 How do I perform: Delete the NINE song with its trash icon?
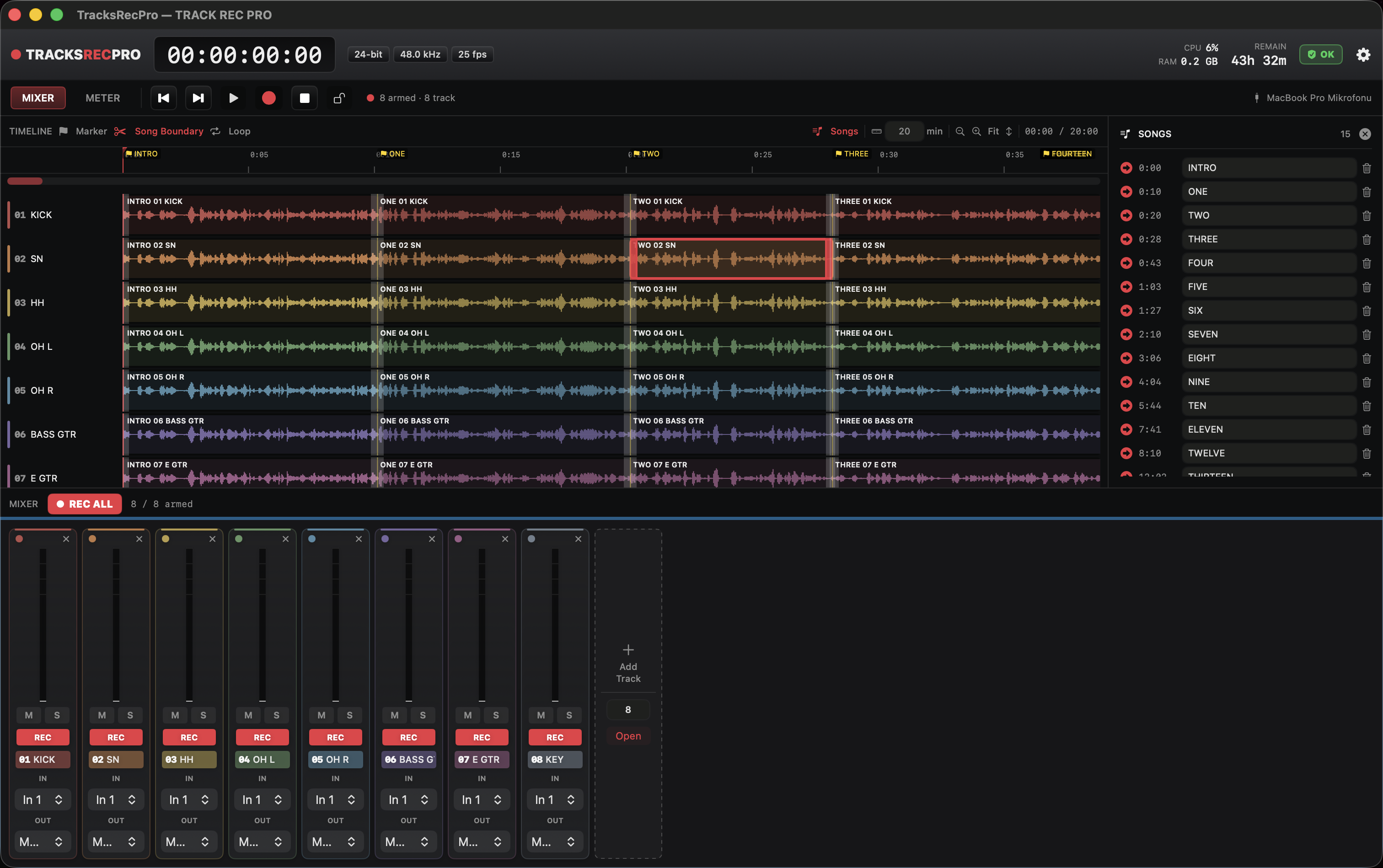pos(1367,382)
